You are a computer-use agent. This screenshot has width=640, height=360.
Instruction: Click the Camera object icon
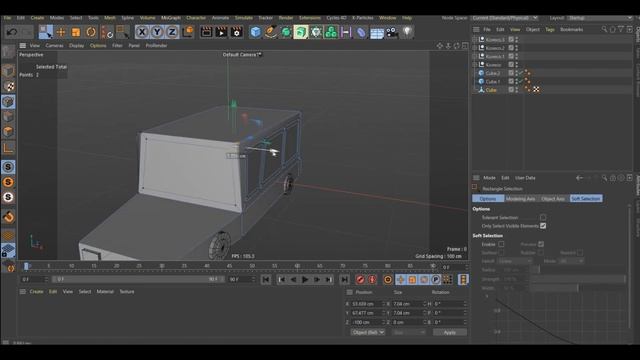[392, 32]
